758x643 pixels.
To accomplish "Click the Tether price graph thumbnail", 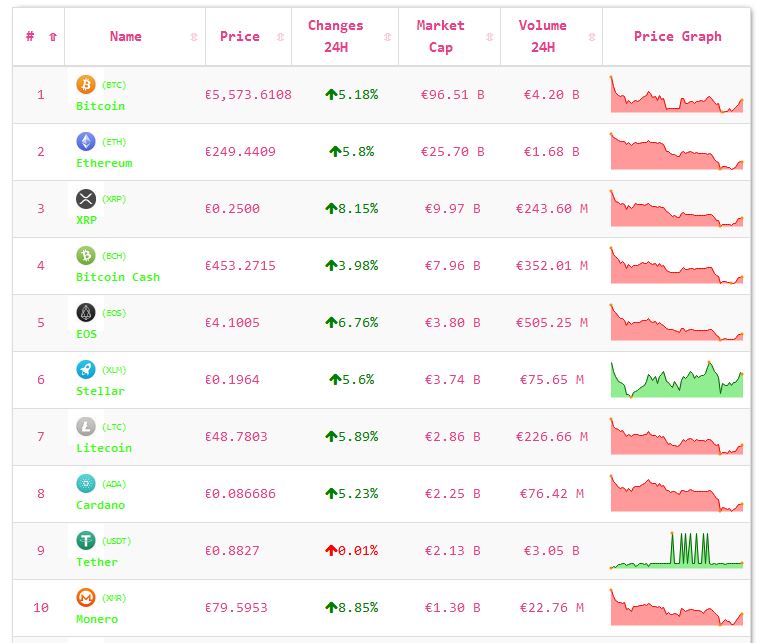I will (677, 551).
